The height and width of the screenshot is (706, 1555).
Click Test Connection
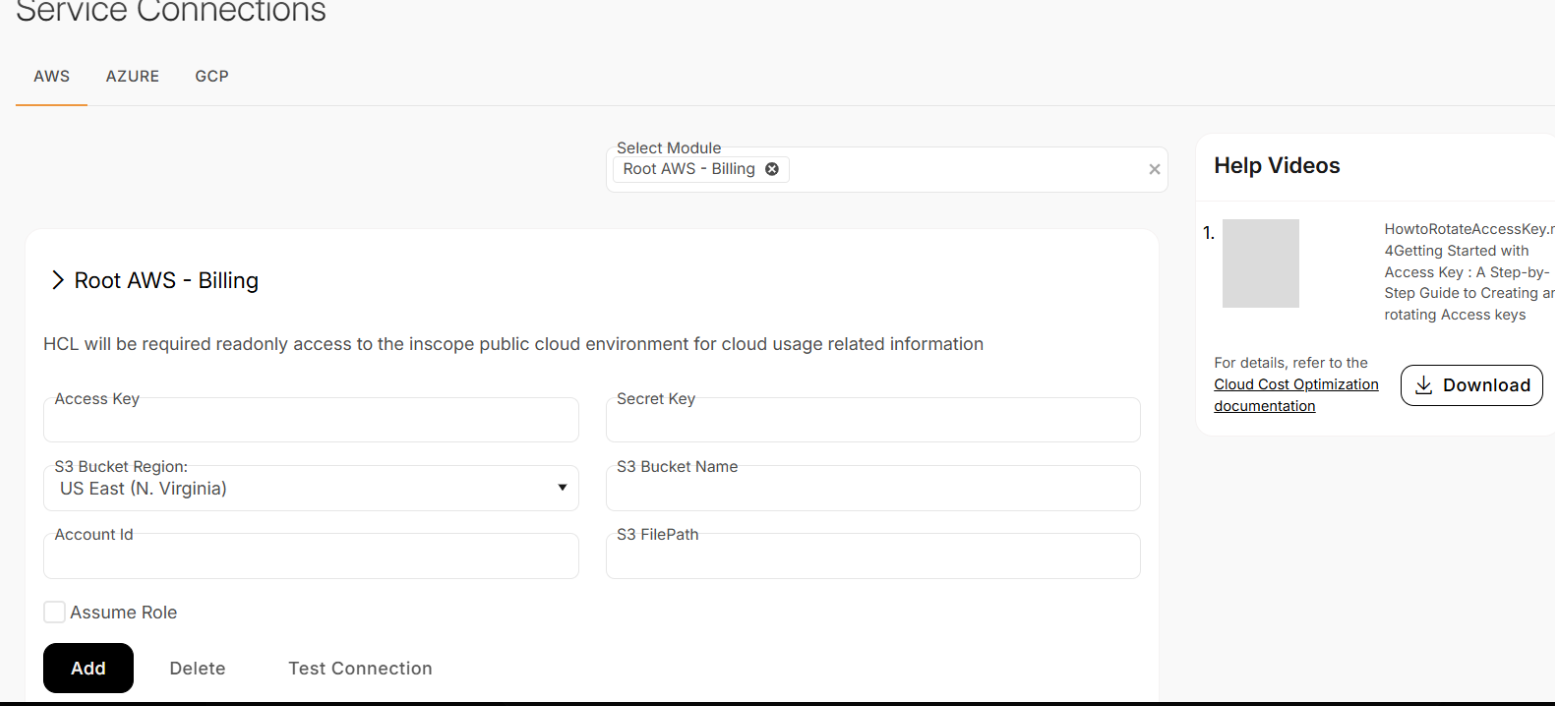[x=360, y=668]
